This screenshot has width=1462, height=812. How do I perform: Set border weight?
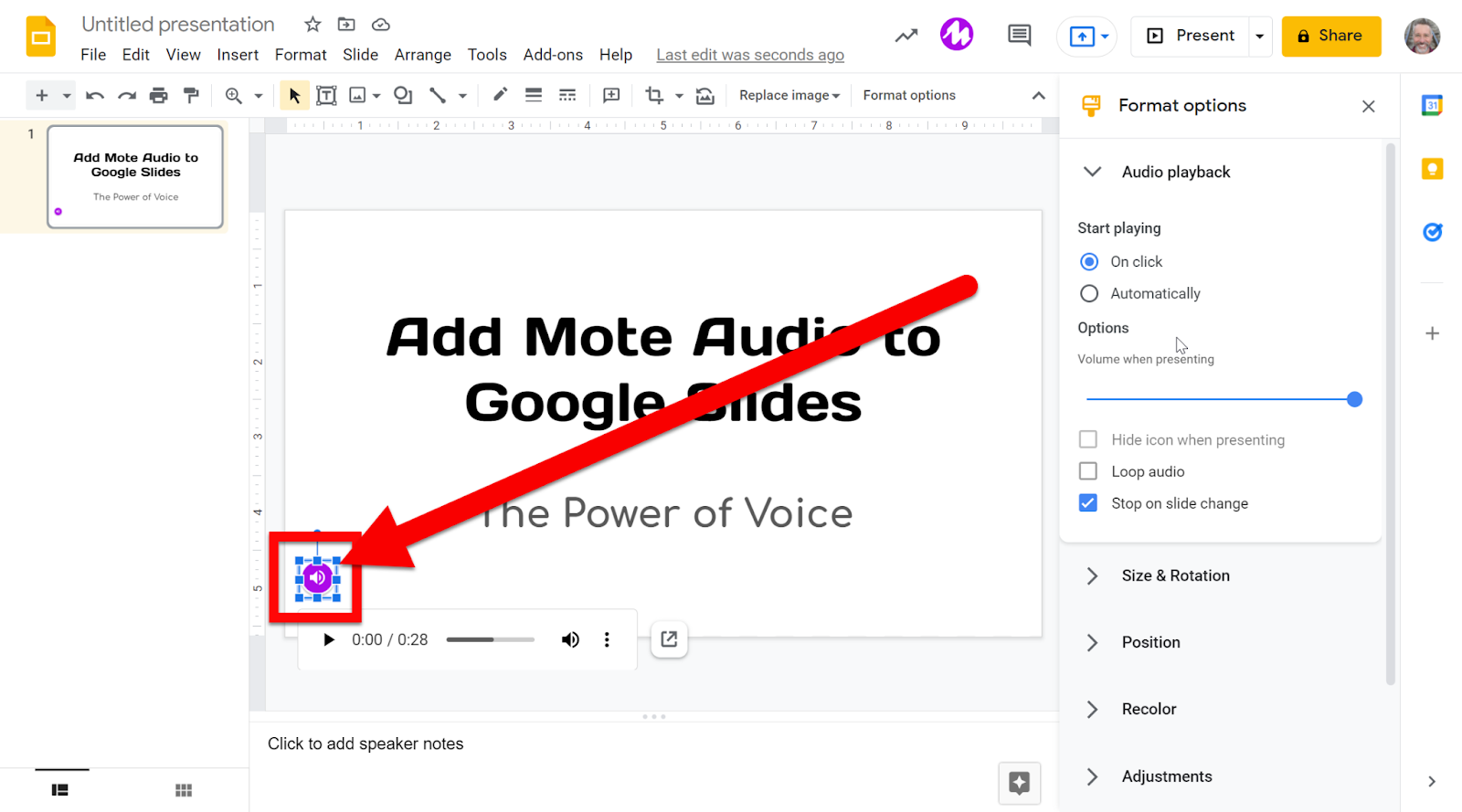pyautogui.click(x=534, y=95)
